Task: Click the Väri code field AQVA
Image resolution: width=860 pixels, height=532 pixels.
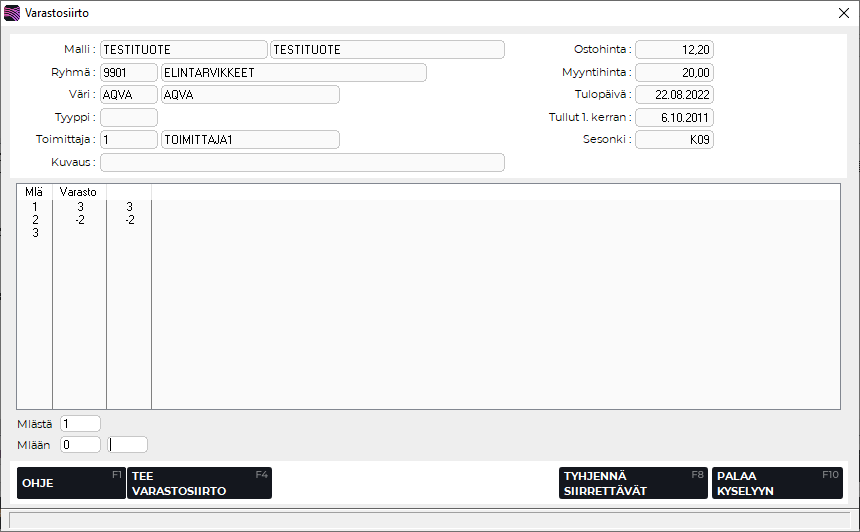Action: point(128,95)
